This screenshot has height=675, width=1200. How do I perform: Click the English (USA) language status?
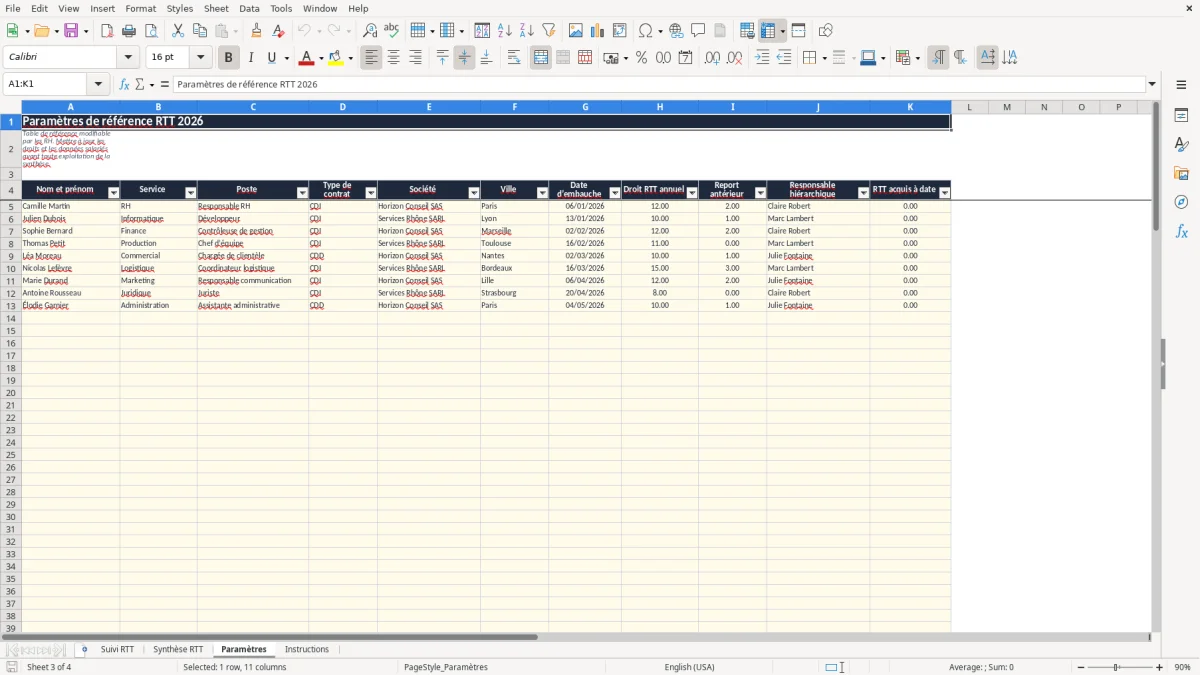click(x=689, y=667)
